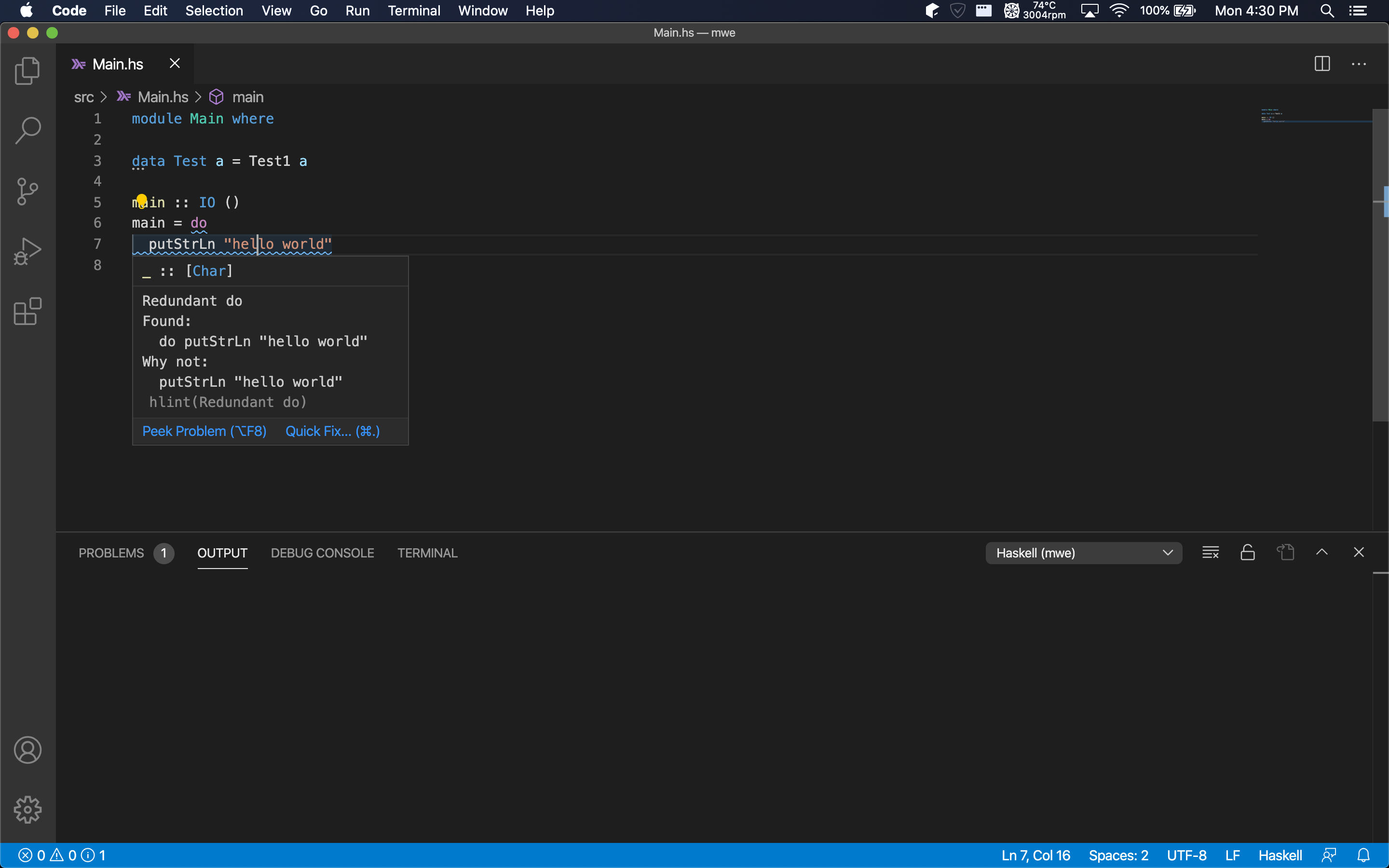This screenshot has height=868, width=1389.
Task: Clear the output panel
Action: [1211, 552]
